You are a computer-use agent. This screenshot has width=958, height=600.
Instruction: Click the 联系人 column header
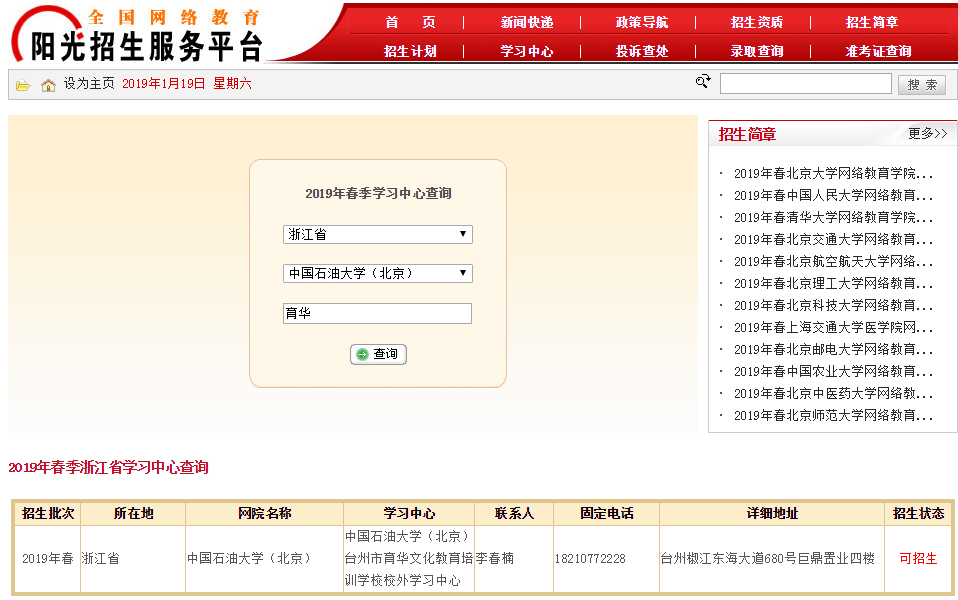pyautogui.click(x=514, y=514)
